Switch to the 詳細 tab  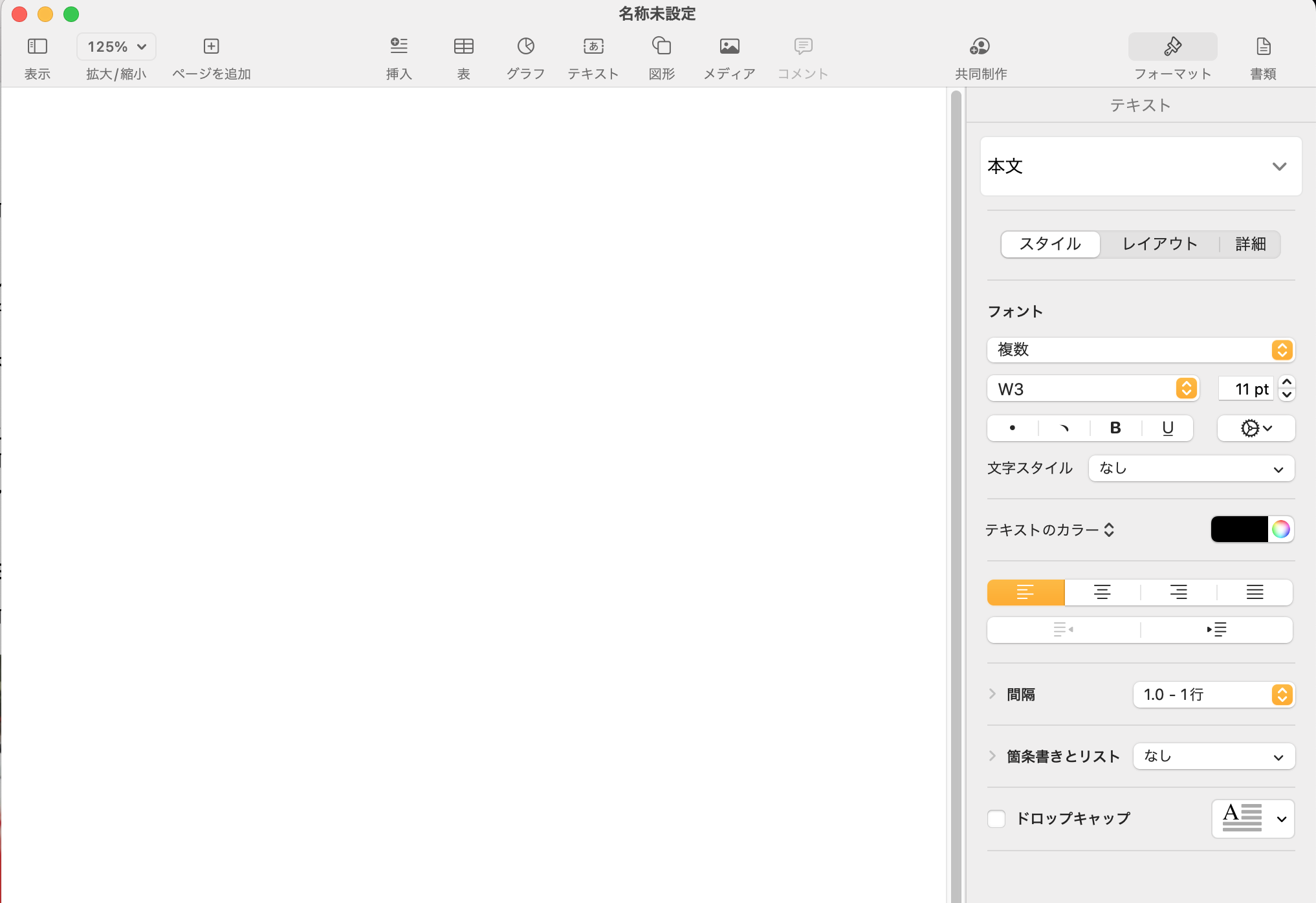1250,244
